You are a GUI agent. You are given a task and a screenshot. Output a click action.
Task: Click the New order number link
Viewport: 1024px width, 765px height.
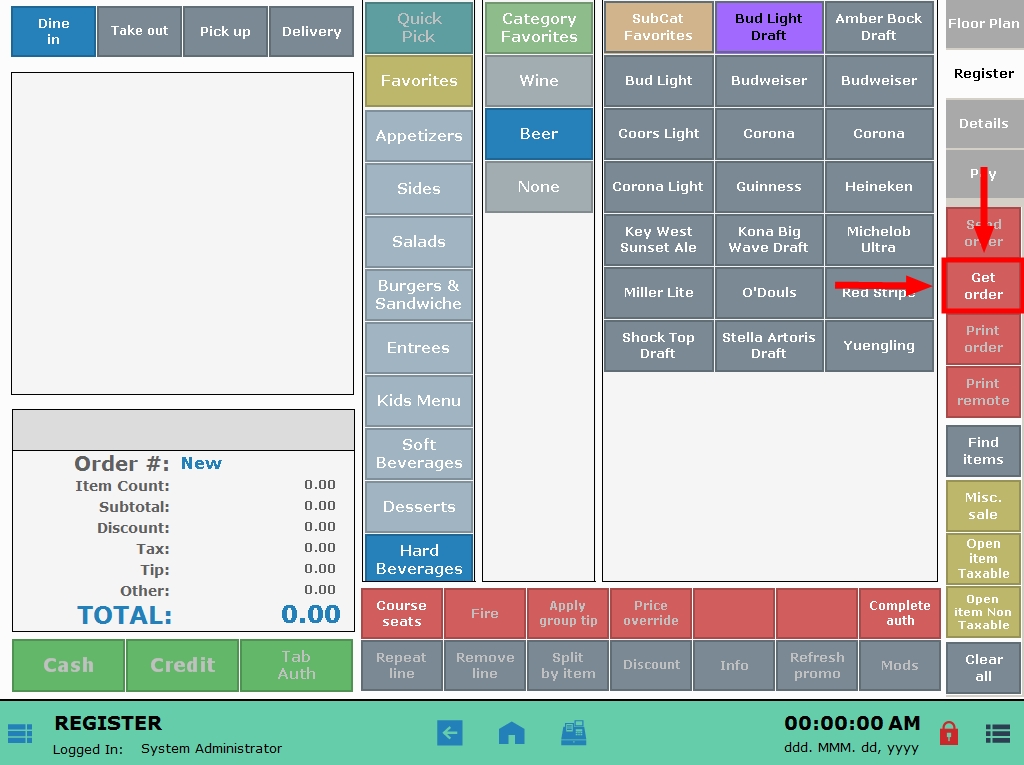pyautogui.click(x=201, y=463)
